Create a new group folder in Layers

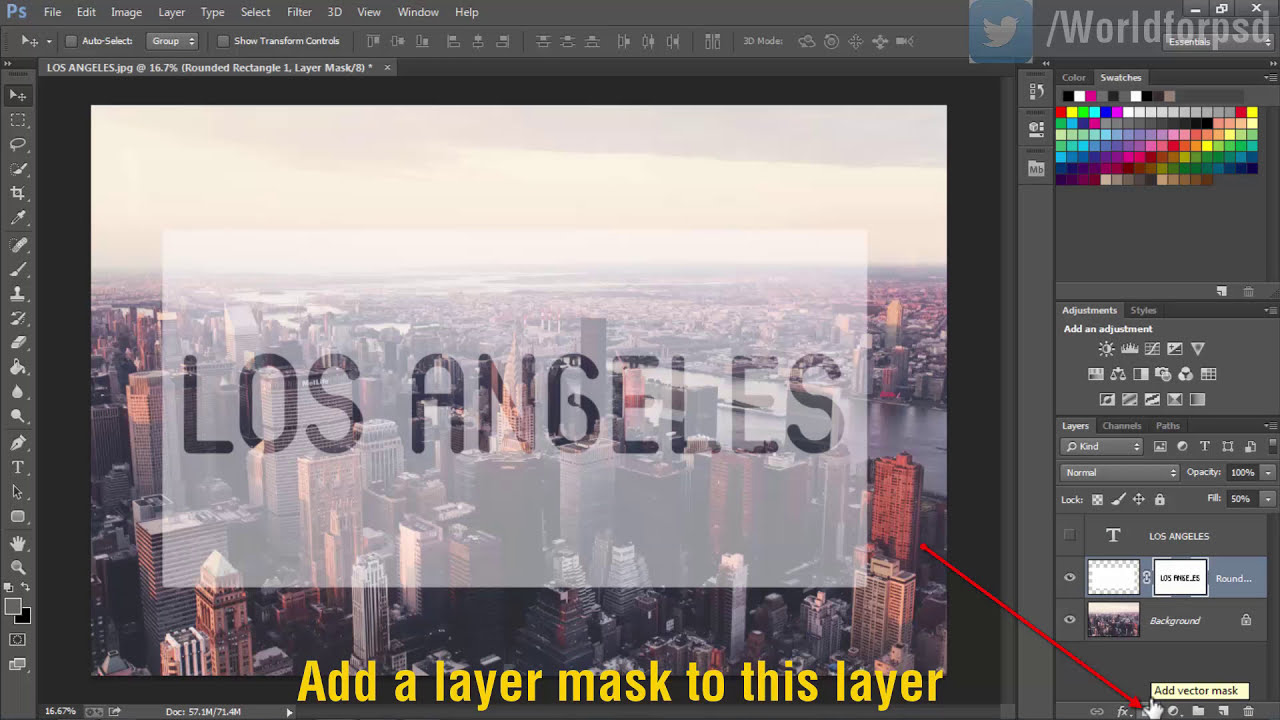click(1198, 711)
